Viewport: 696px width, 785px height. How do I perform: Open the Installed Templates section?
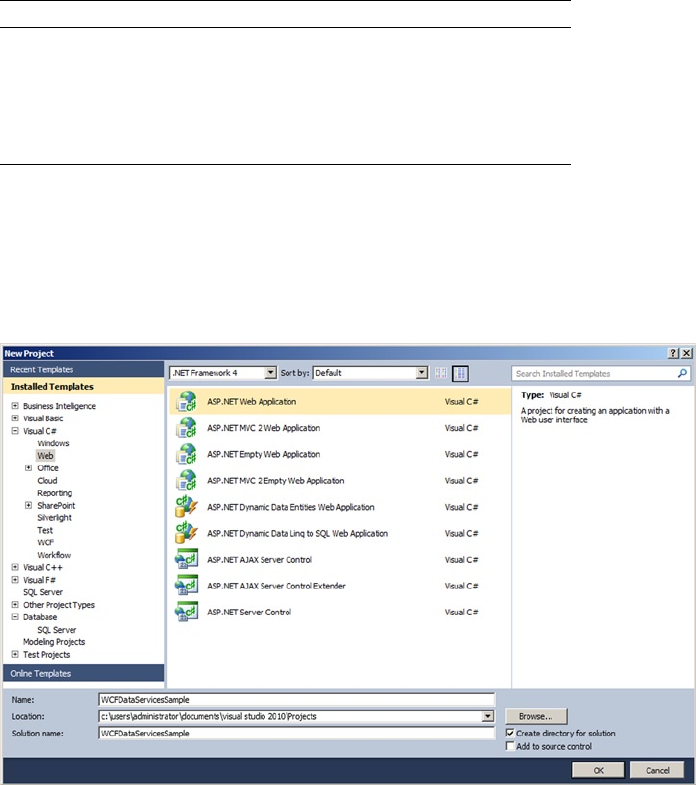(83, 386)
